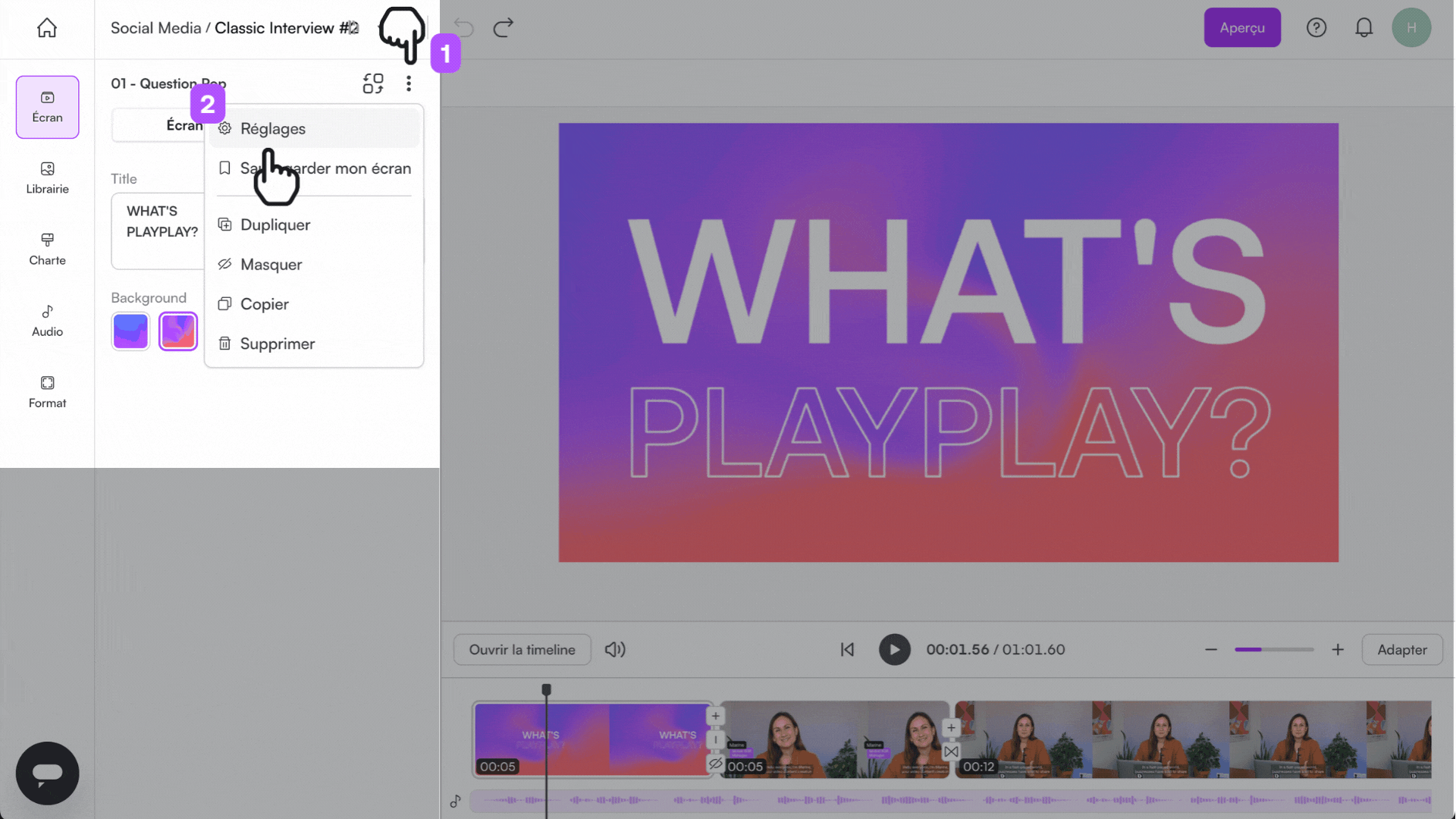Select Dupliquer from the context menu
1456x819 pixels.
click(x=275, y=224)
